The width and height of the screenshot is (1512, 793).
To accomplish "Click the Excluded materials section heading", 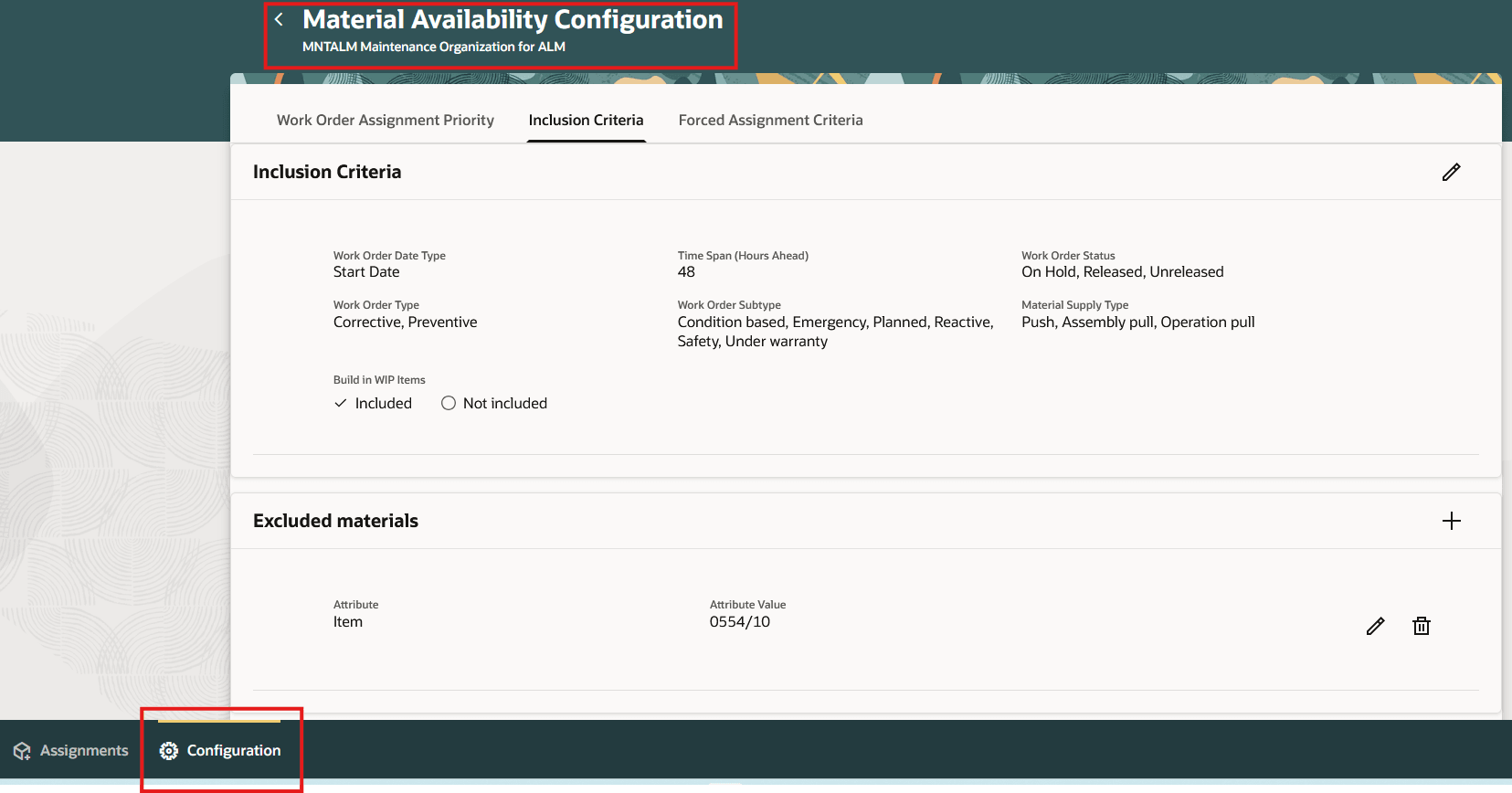I will (335, 521).
